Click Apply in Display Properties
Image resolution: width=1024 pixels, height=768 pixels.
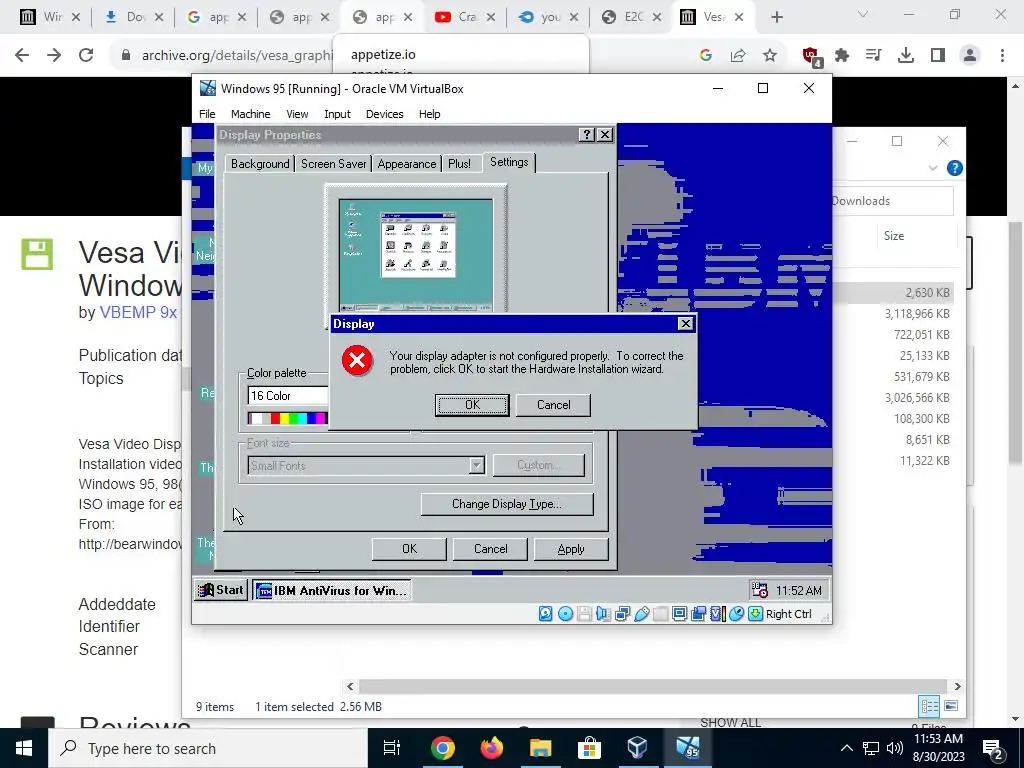571,549
